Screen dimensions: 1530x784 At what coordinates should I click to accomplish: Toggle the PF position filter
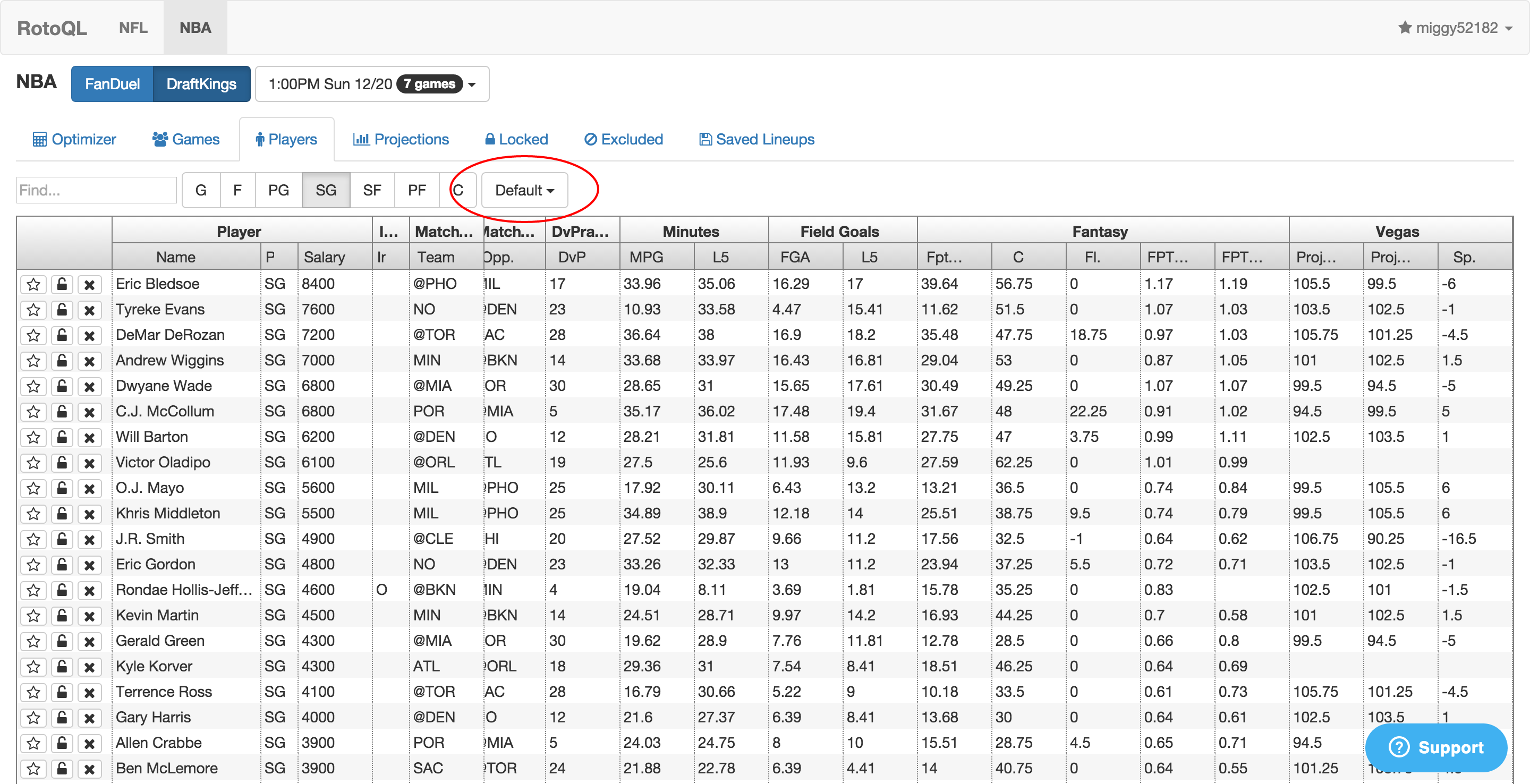(x=417, y=190)
